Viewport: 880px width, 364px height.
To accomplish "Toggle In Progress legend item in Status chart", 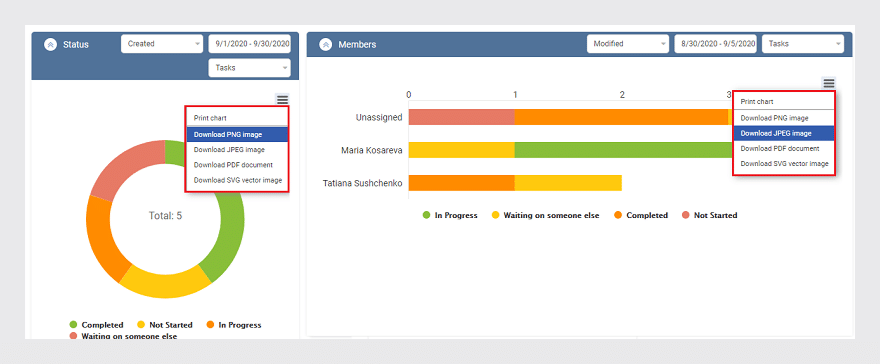I will pos(234,325).
